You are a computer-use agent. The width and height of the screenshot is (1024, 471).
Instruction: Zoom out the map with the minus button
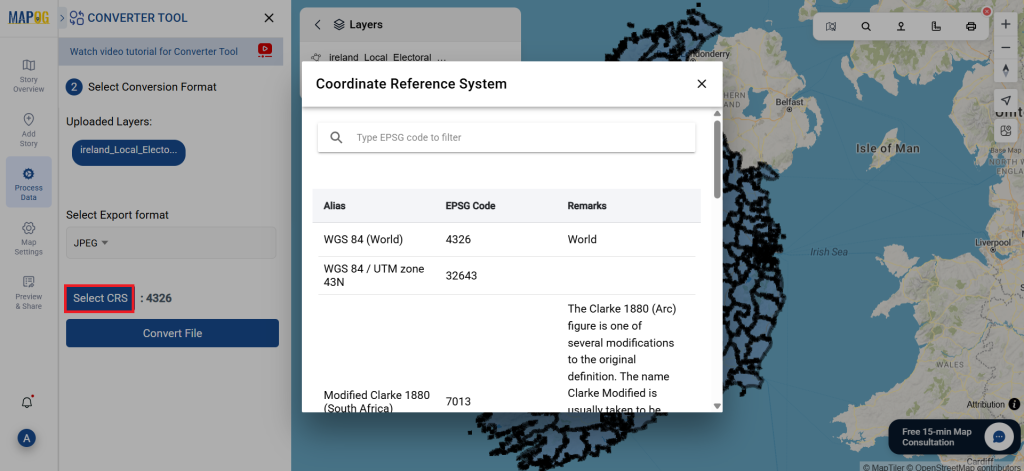(x=1006, y=47)
